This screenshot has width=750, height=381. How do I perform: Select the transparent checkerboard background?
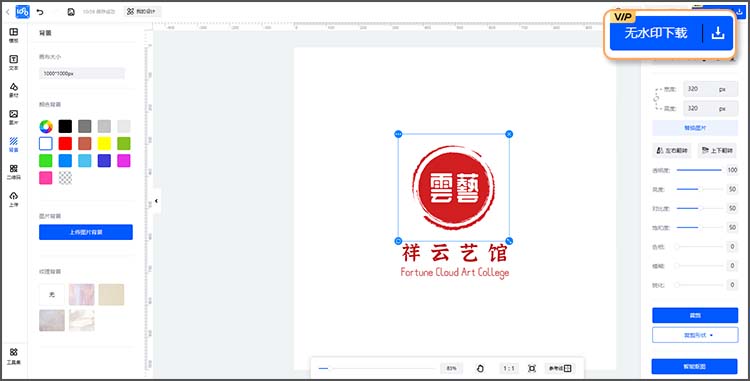click(65, 178)
